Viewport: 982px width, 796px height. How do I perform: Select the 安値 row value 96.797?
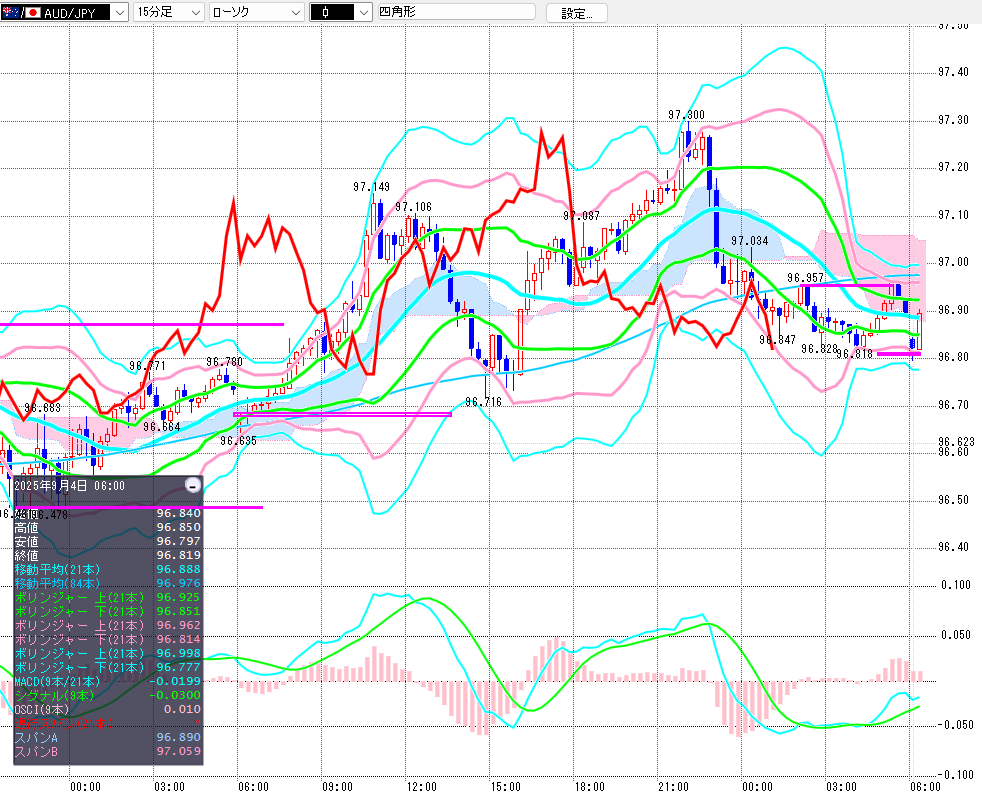[178, 541]
